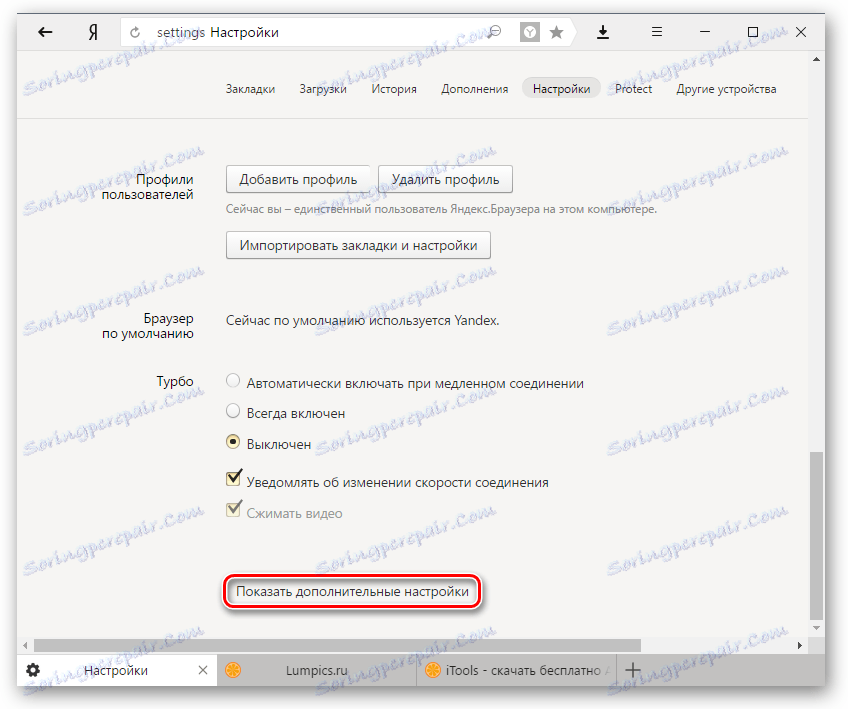Select the Настройки section tab
Viewport: 848px width, 709px height.
pos(561,89)
